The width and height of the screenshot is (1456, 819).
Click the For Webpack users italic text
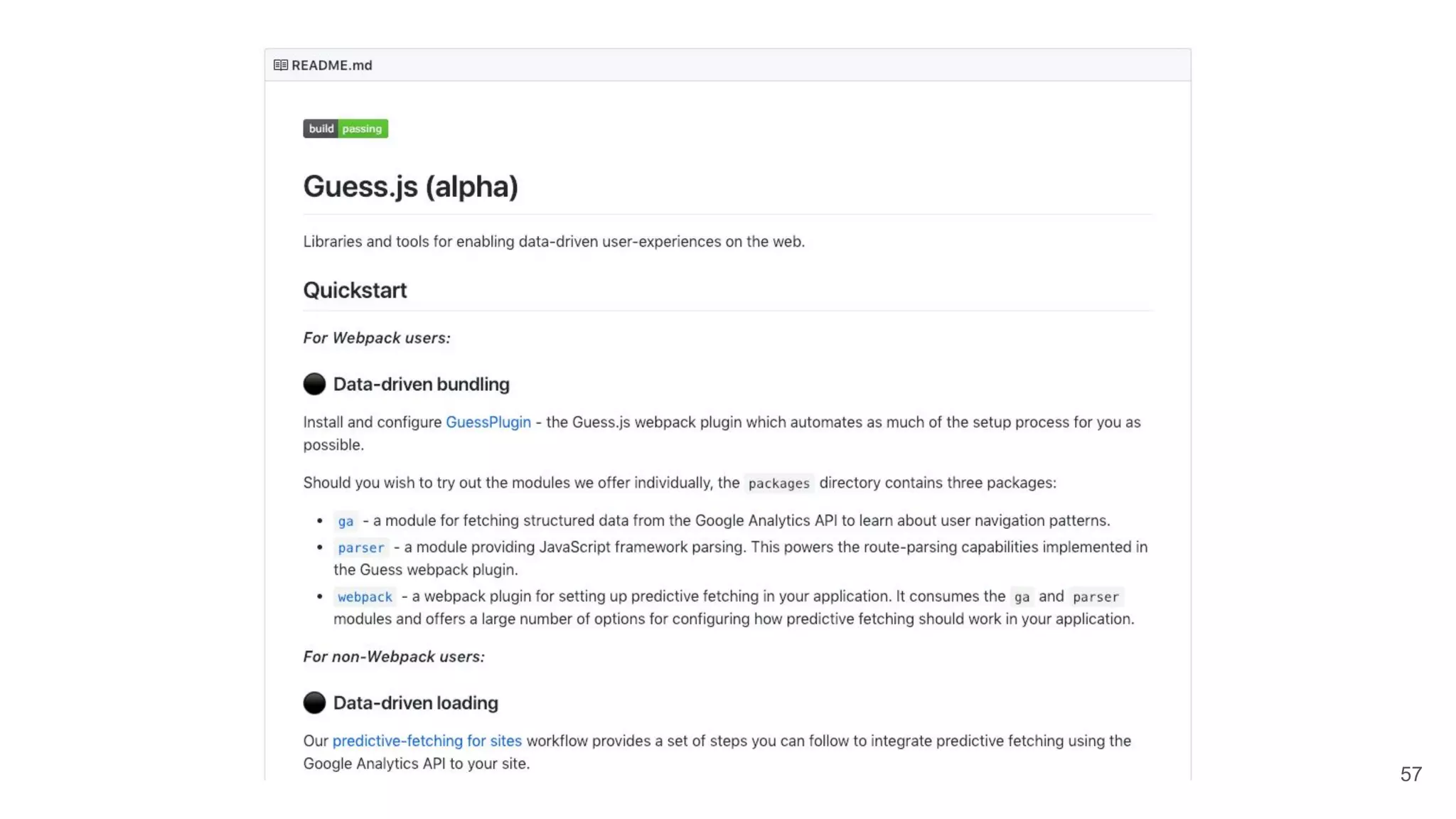[x=377, y=338]
